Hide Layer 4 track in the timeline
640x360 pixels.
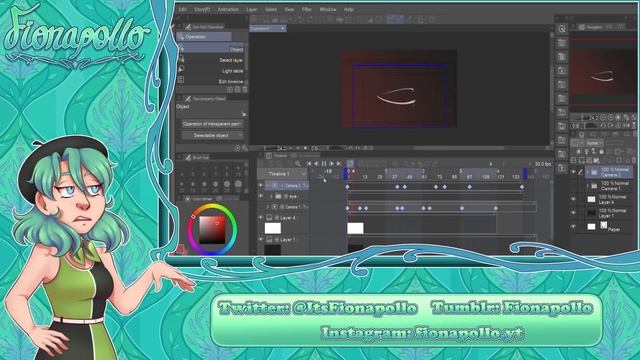(261, 218)
